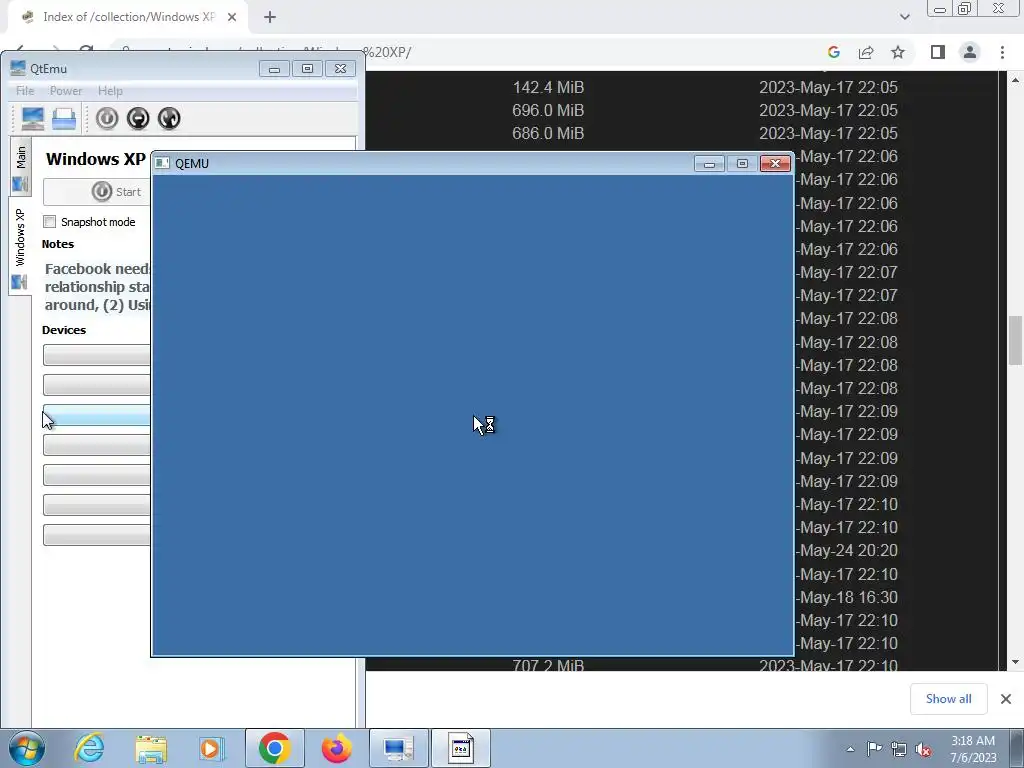Click the Stop machine icon in QtEmu toolbar
This screenshot has height=768, width=1024.
[138, 118]
